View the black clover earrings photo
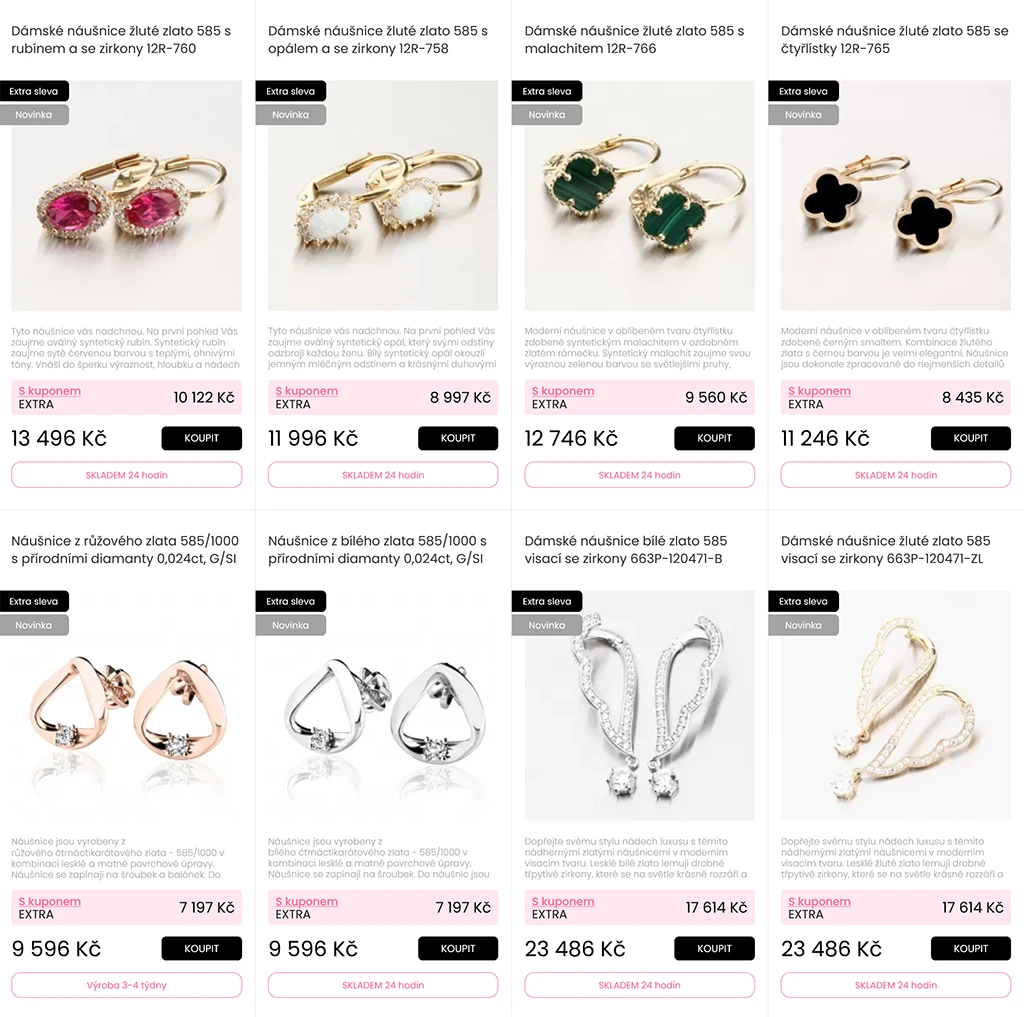The height and width of the screenshot is (1017, 1024). point(895,195)
